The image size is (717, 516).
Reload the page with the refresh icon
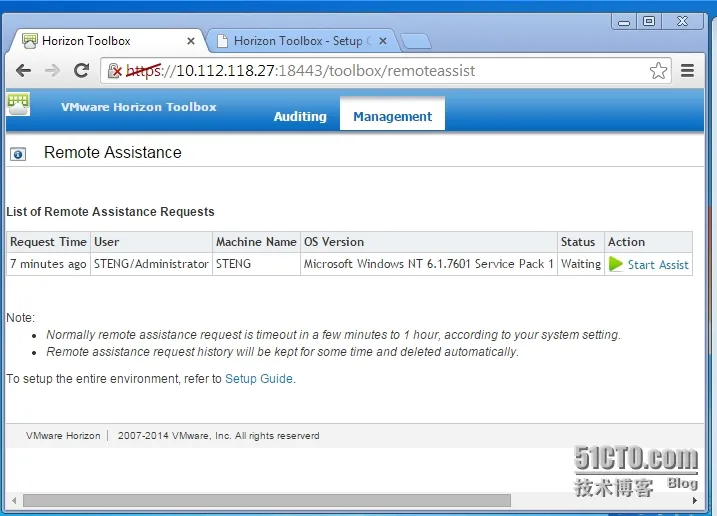81,70
